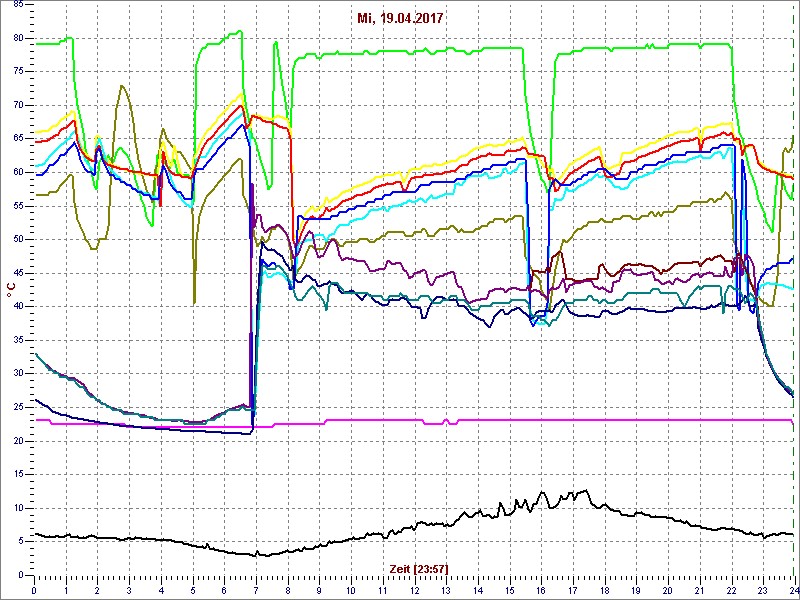Click hour 24 on the time axis
Viewport: 800px width, 600px height.
(793, 588)
